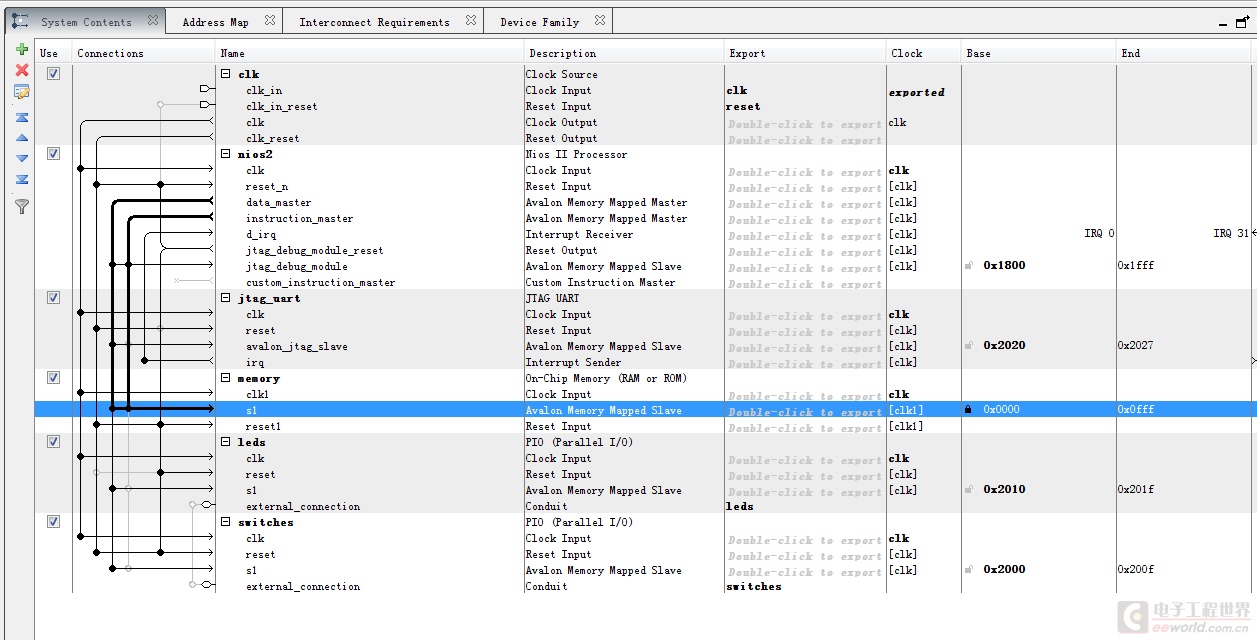Collapse the switches component tree
Image resolution: width=1257 pixels, height=640 pixels.
click(226, 522)
